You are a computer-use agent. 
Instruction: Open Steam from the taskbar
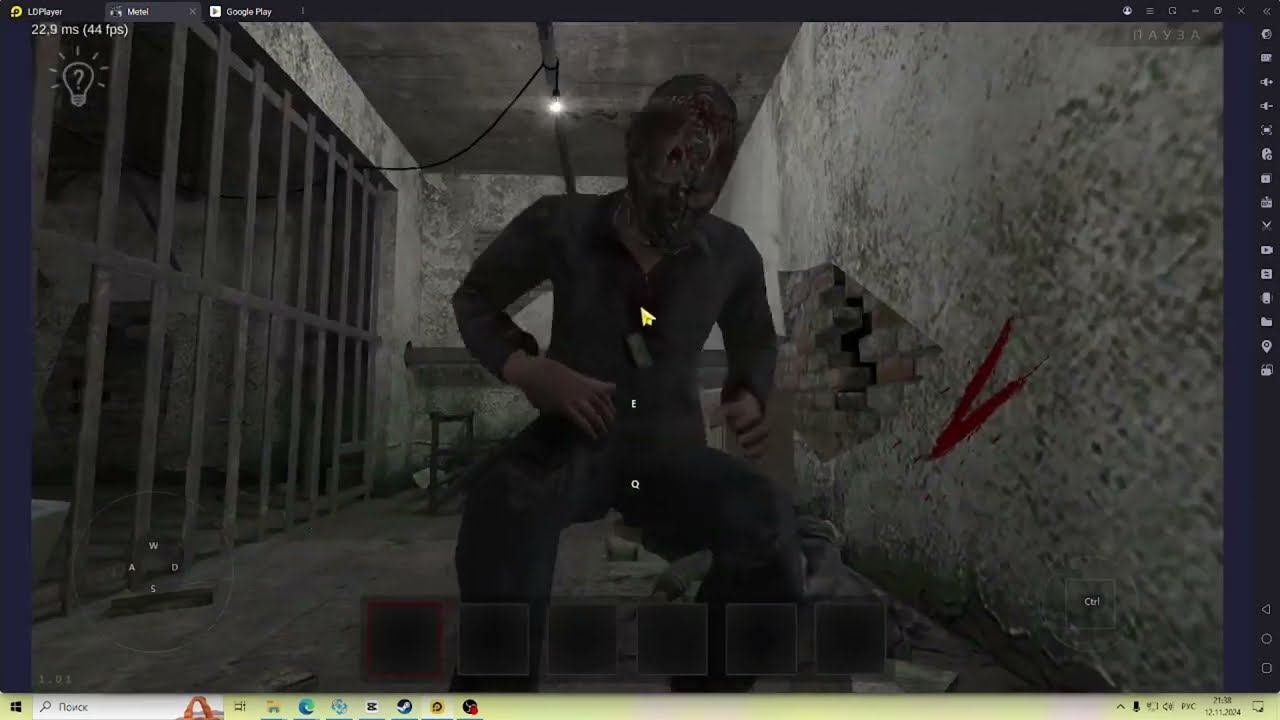(404, 707)
